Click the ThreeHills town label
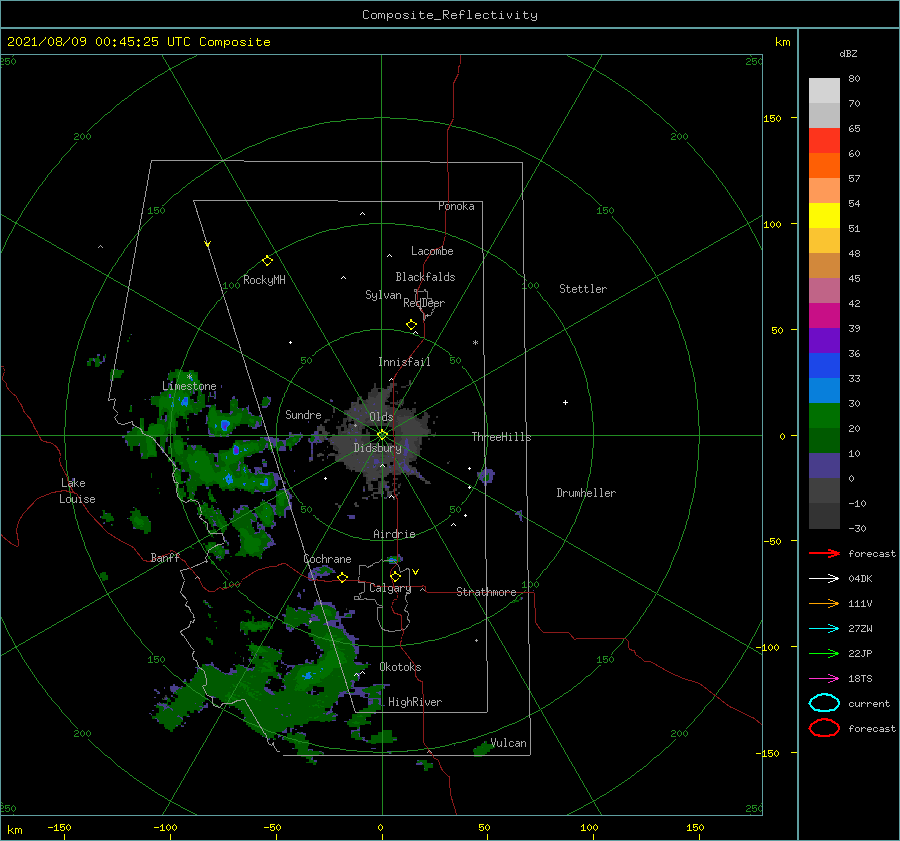900x841 pixels. (502, 437)
